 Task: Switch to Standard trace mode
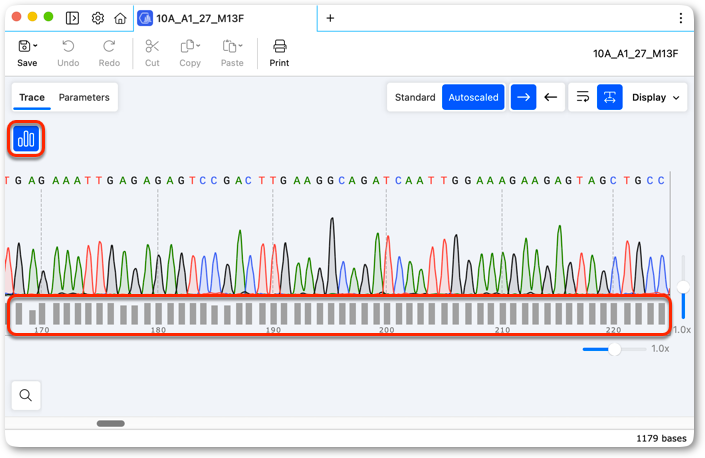415,97
